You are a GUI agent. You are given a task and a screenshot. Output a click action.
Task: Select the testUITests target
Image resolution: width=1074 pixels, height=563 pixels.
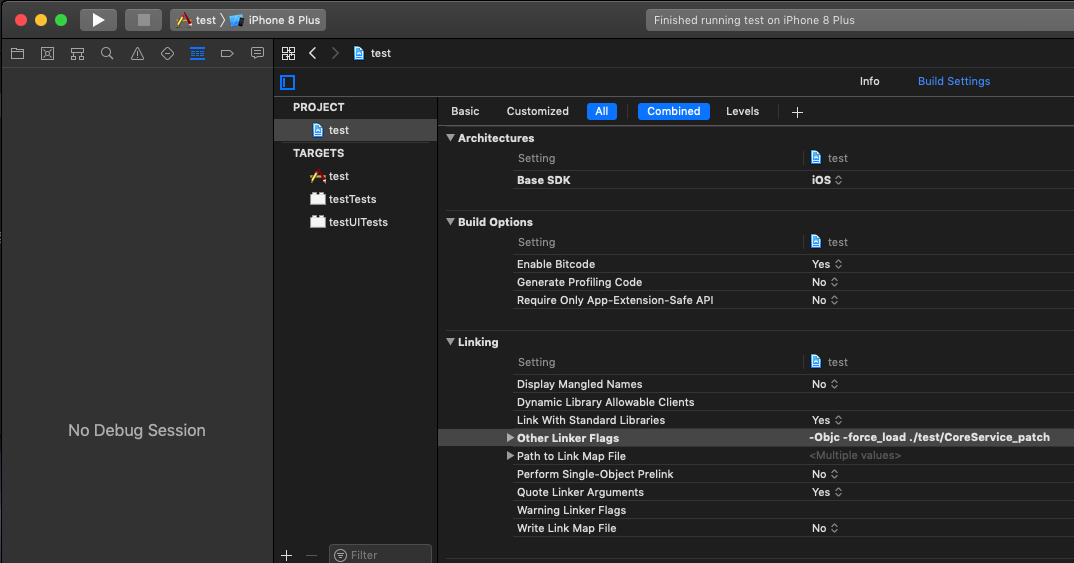pyautogui.click(x=357, y=222)
